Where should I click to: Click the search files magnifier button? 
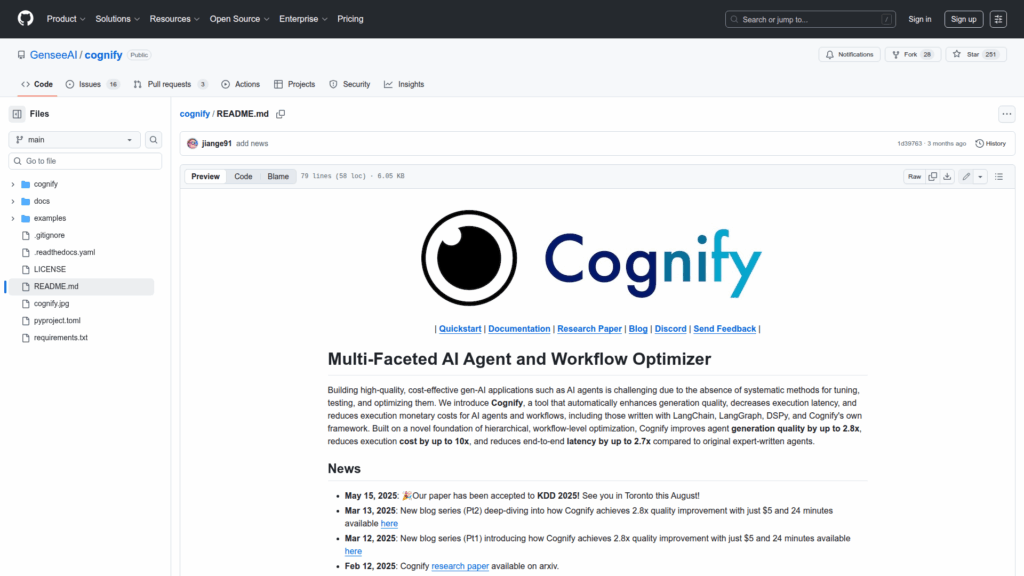[154, 140]
